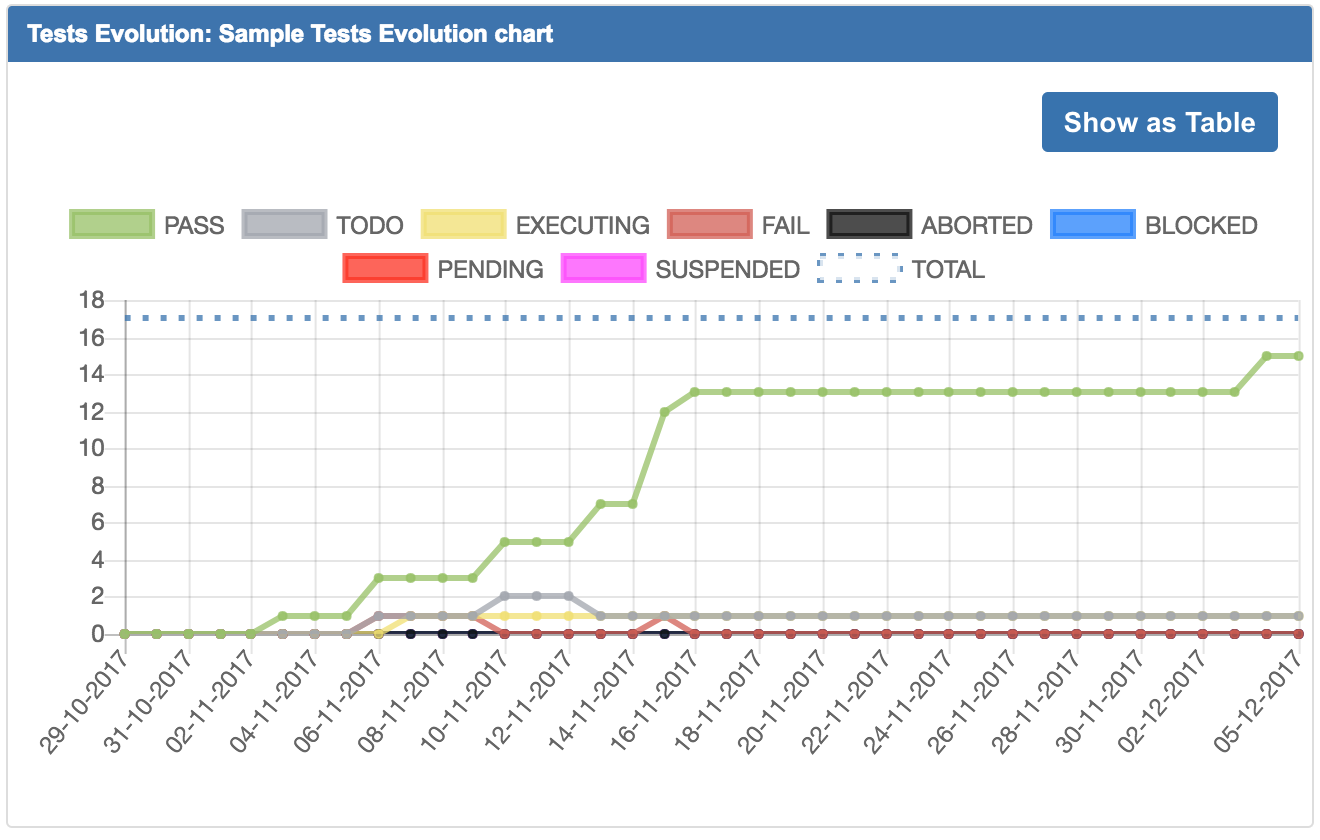This screenshot has width=1320, height=840.
Task: Toggle the FAIL legend swatch
Action: coord(709,225)
